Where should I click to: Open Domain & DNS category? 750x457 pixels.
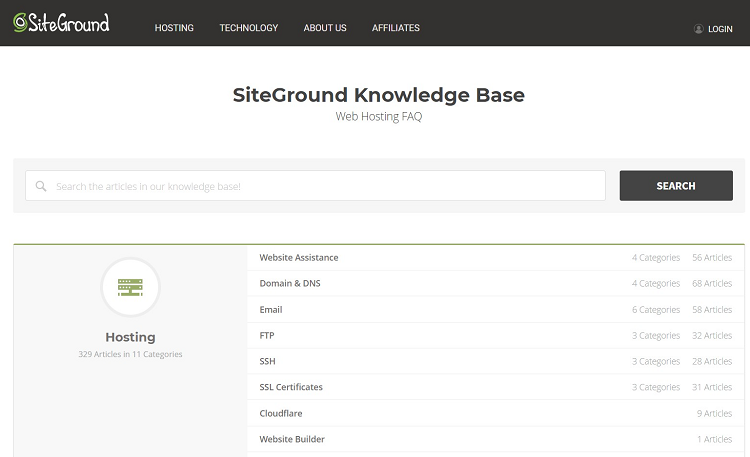coord(290,283)
